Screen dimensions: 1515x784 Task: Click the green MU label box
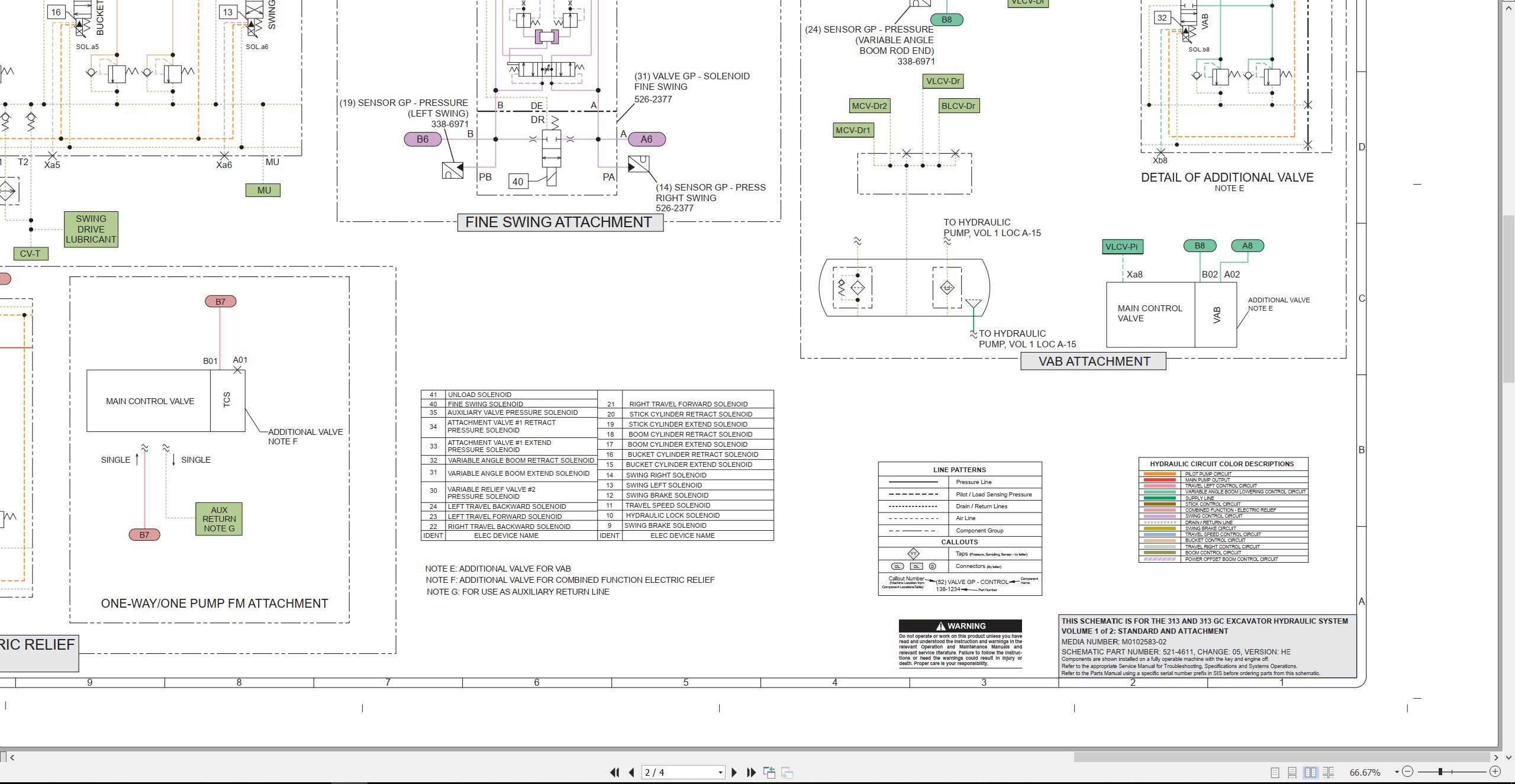(263, 190)
